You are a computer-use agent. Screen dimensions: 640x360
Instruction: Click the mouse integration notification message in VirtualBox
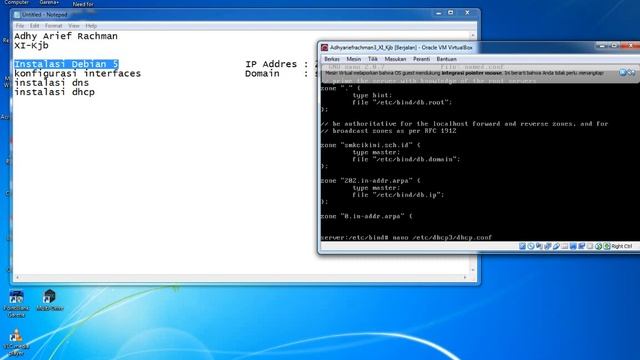464,73
